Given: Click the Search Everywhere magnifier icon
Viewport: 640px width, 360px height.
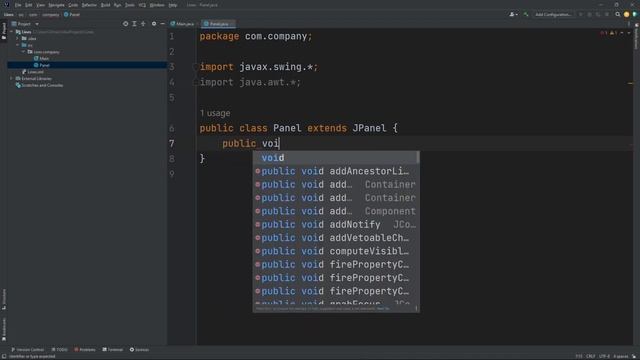Looking at the screenshot, I should point(618,15).
